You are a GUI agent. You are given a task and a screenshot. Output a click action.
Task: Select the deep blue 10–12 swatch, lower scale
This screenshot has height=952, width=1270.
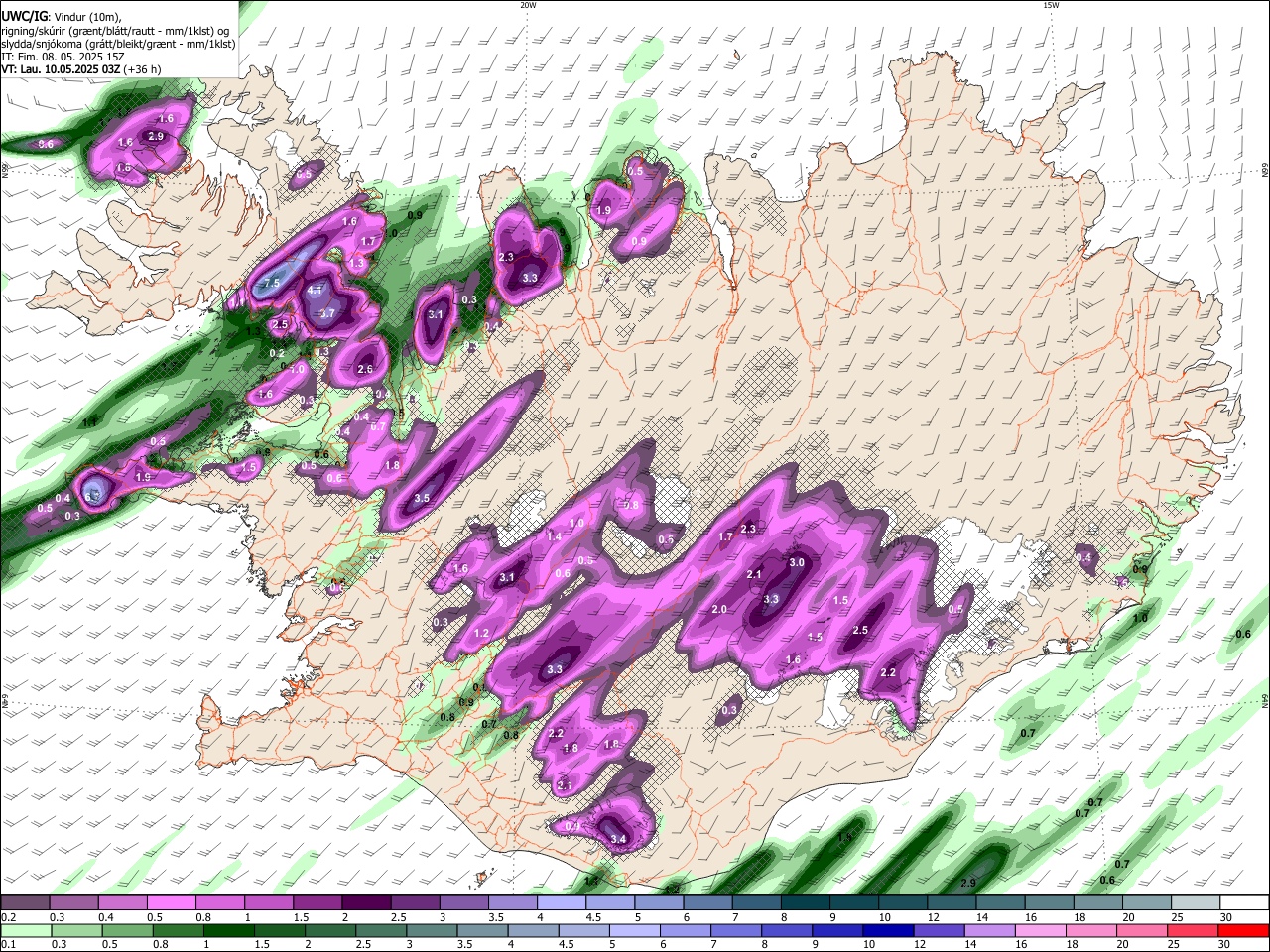click(888, 931)
